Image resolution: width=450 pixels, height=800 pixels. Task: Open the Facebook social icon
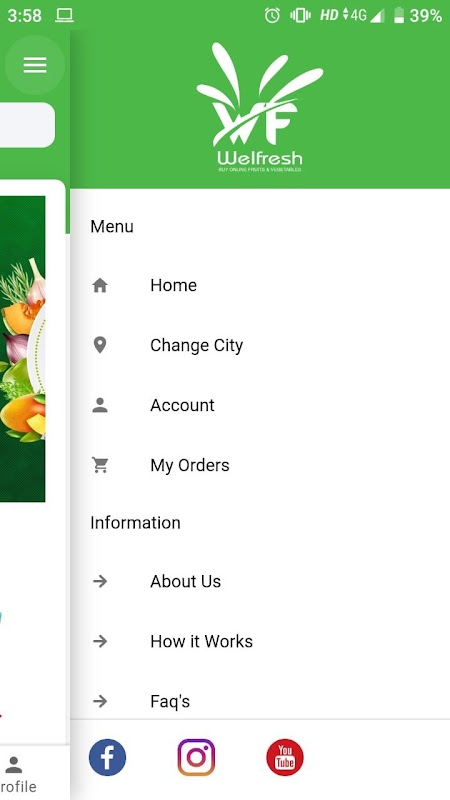[x=107, y=757]
